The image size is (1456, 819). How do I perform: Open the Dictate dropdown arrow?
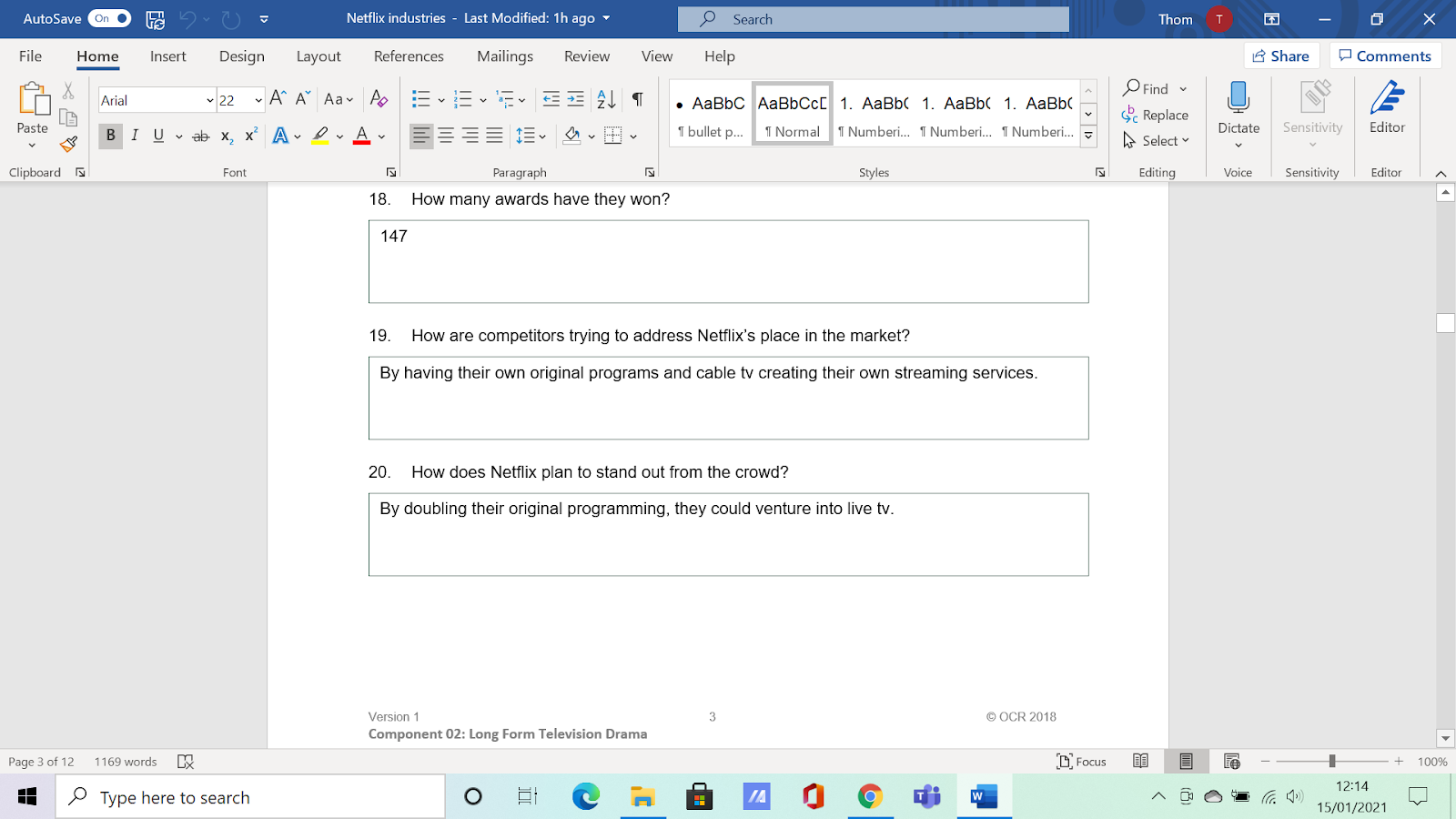(1239, 145)
